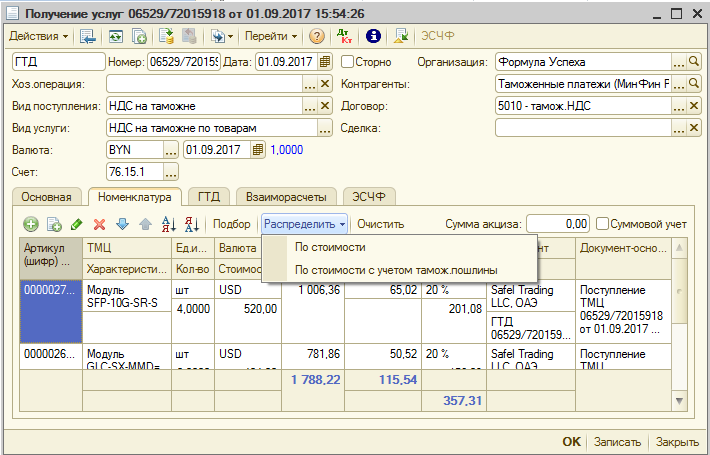Click the Очистить button
Screen dimensions: 710x455
(380, 224)
